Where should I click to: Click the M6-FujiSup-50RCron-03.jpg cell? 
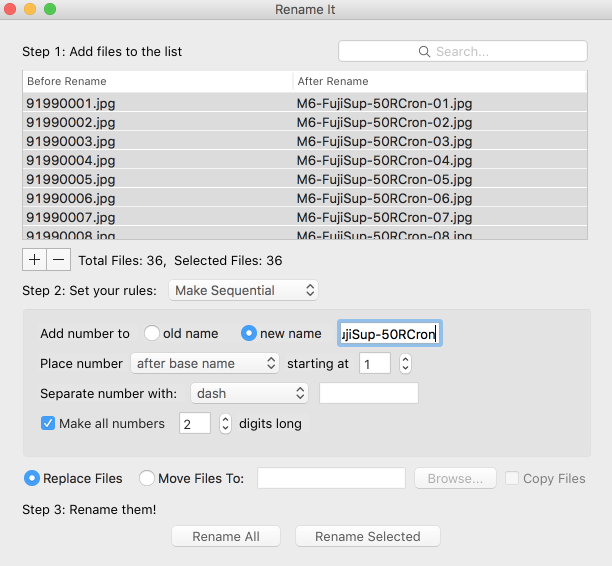coord(440,141)
